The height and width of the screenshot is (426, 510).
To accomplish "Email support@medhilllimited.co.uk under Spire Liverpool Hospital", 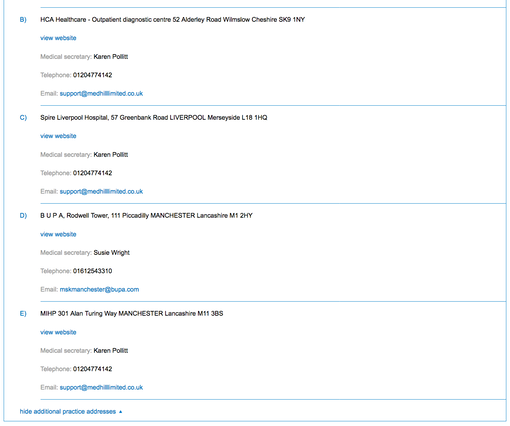I will pyautogui.click(x=101, y=192).
